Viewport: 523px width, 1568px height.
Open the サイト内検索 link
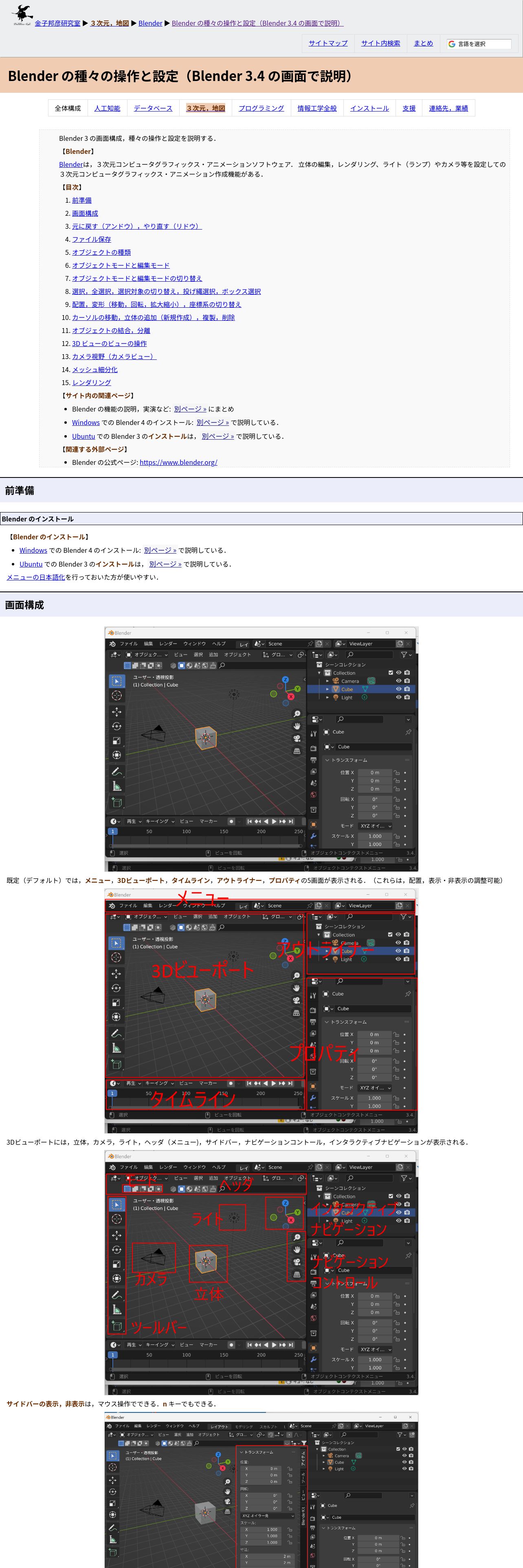(x=380, y=43)
